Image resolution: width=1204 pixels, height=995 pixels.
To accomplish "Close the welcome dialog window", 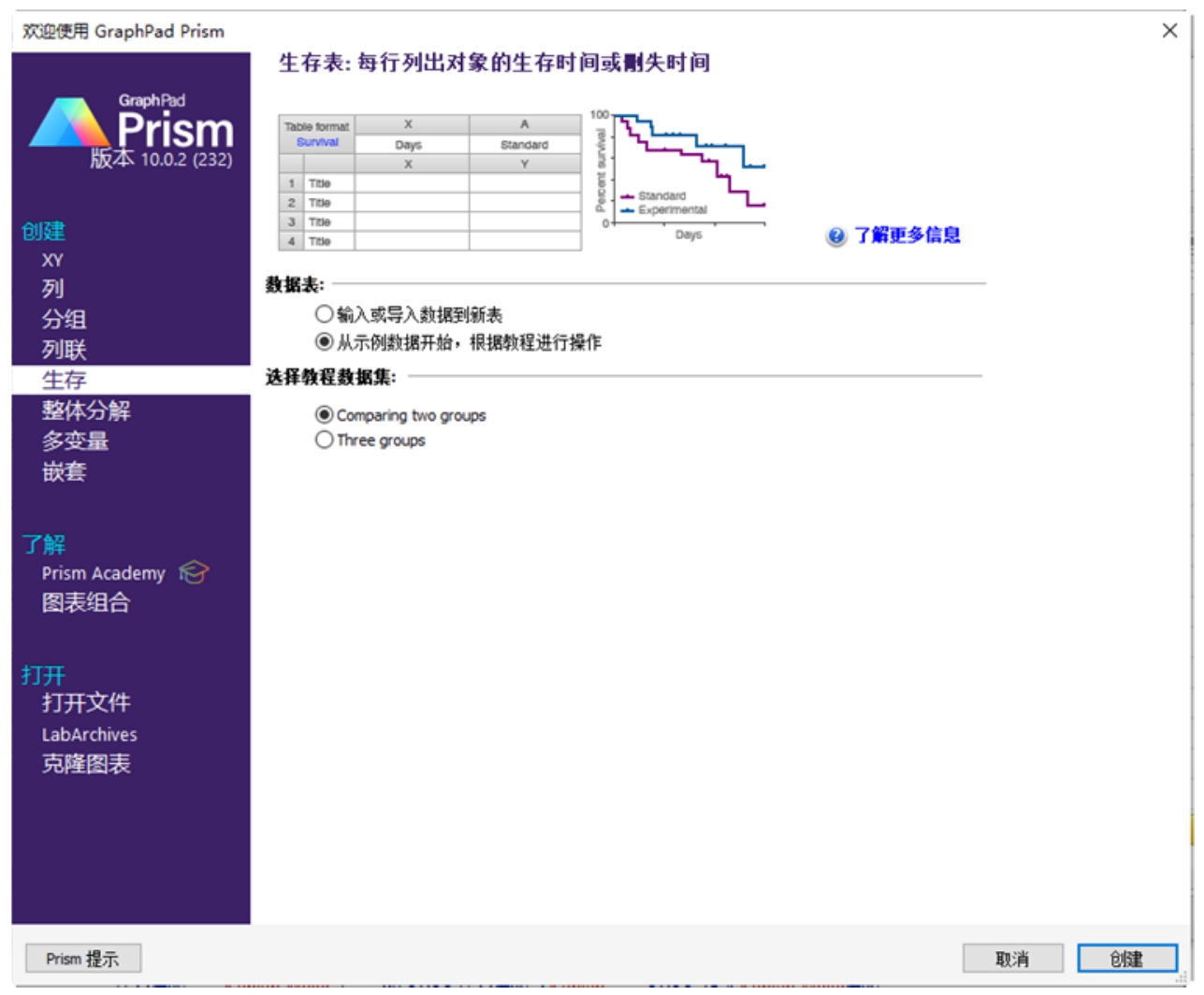I will 1169,31.
